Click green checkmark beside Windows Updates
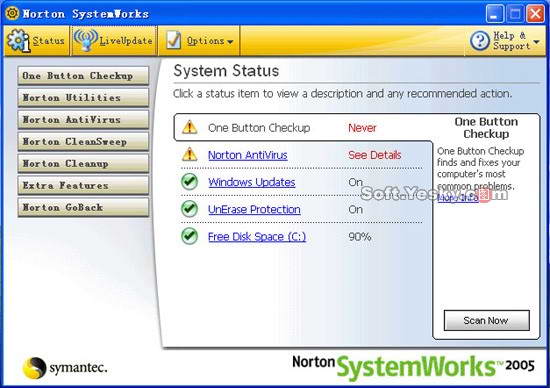 click(189, 182)
